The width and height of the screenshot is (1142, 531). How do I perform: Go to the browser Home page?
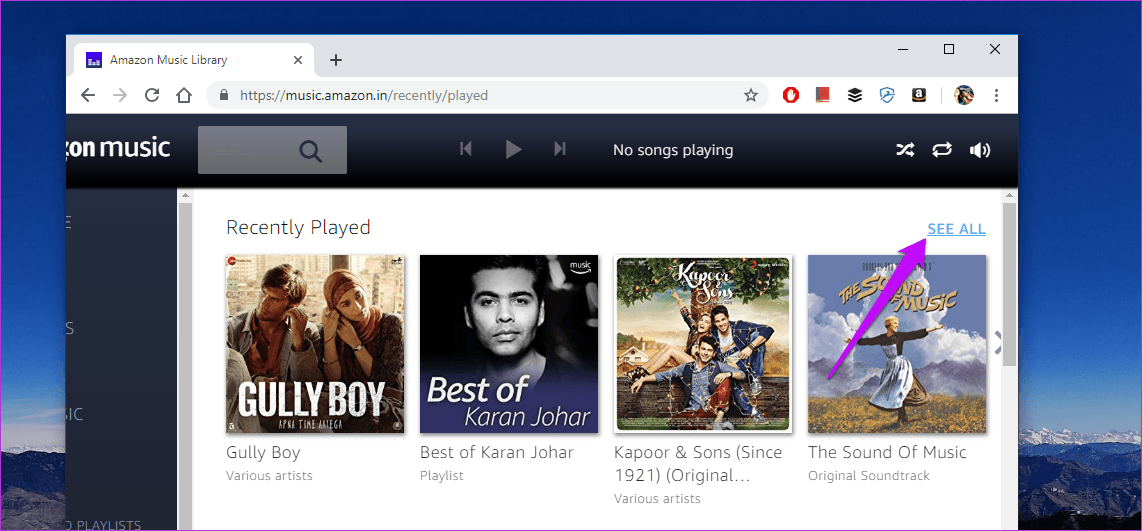184,95
